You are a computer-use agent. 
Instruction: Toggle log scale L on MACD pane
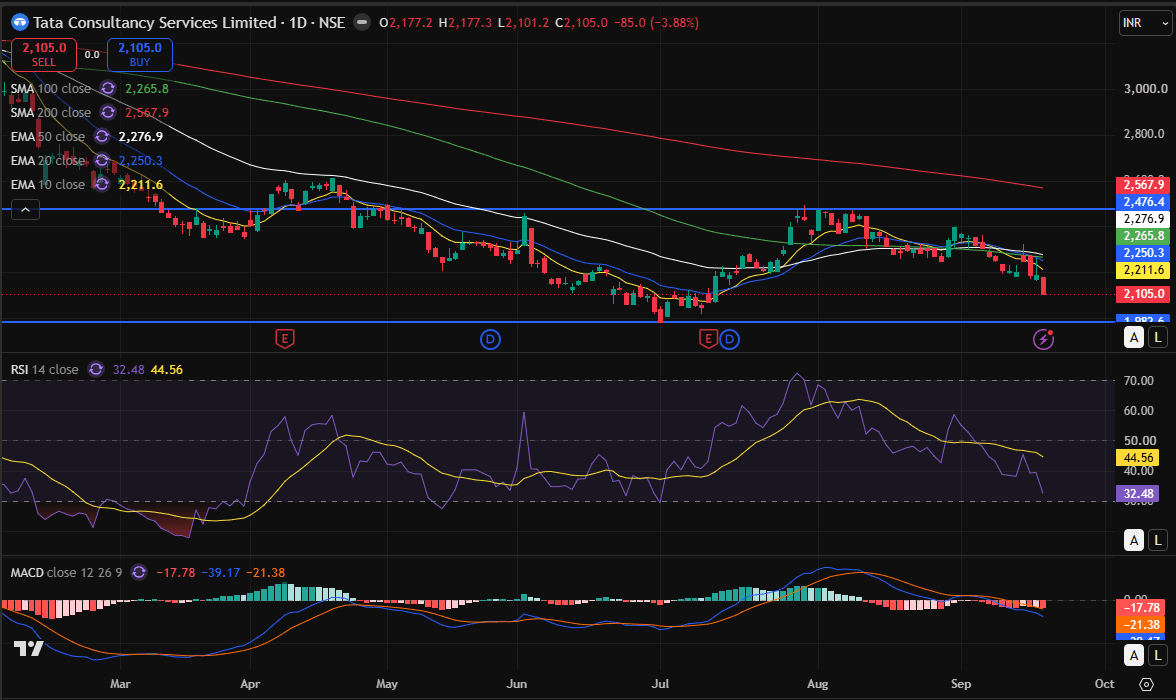click(1158, 656)
